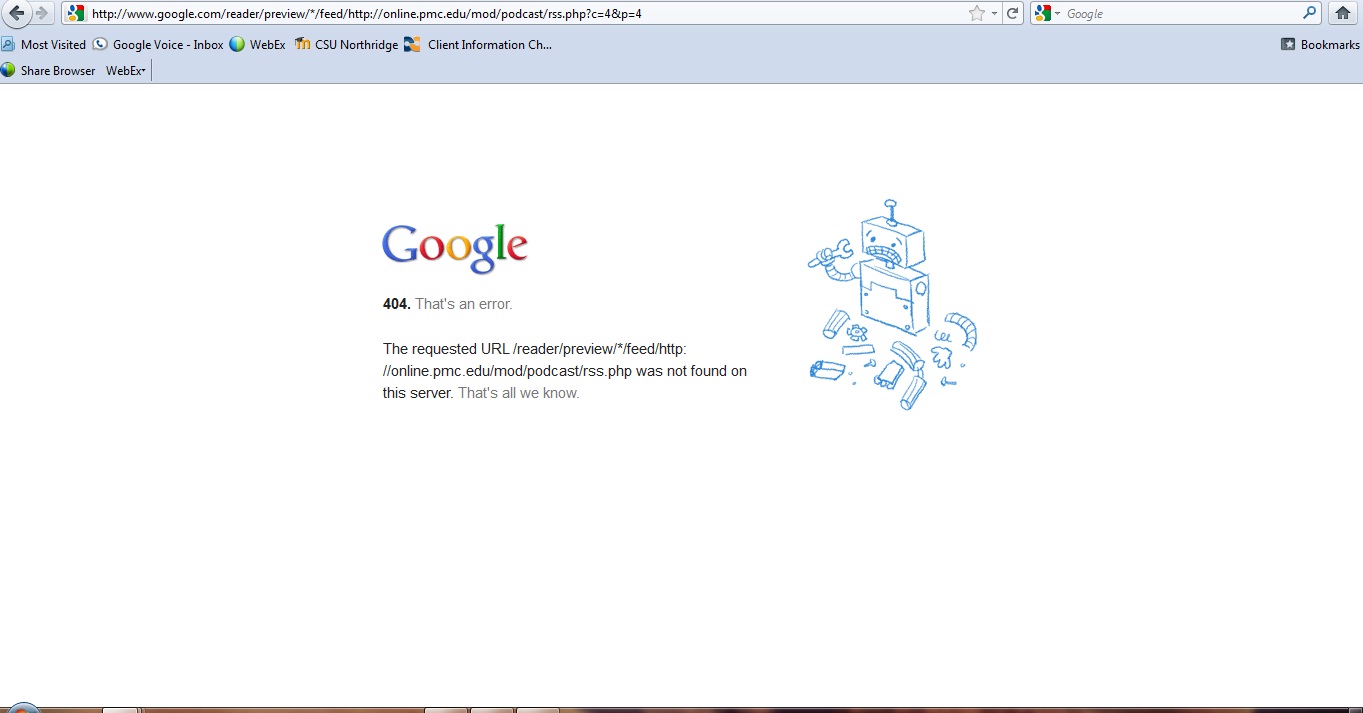Open the CSU Northridge bookmark
Screen dimensions: 1363x713
click(346, 45)
